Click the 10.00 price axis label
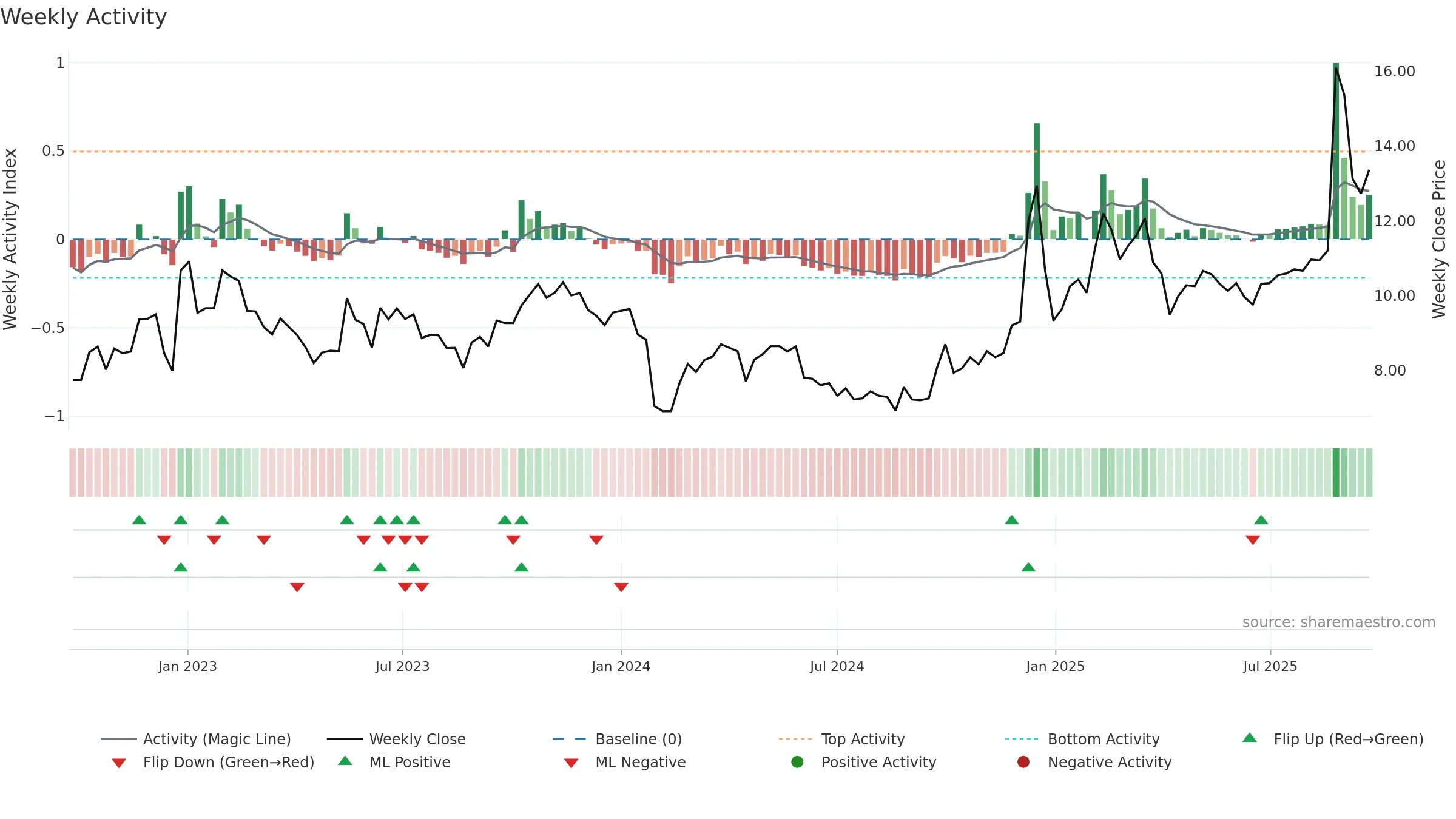Screen dimensions: 1456x819 click(x=1395, y=295)
